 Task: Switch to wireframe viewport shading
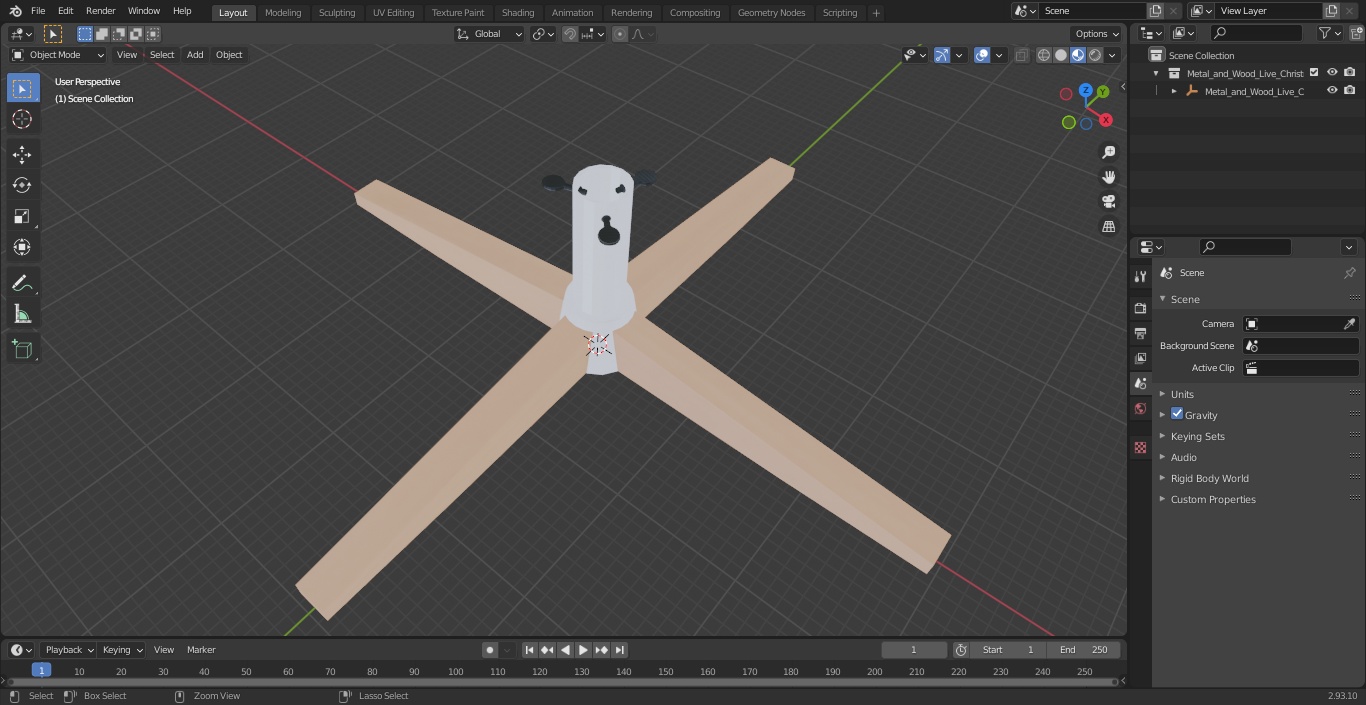pos(1044,55)
